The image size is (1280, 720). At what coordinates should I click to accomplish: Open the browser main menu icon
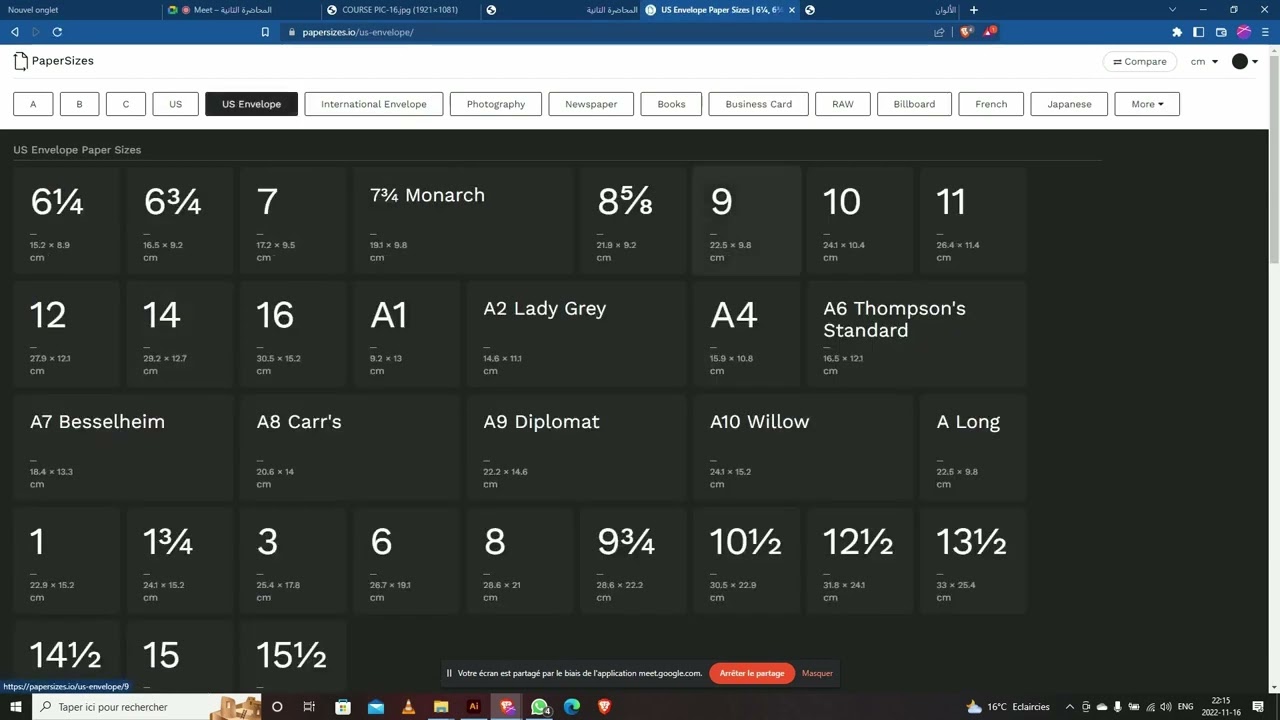pos(1266,32)
